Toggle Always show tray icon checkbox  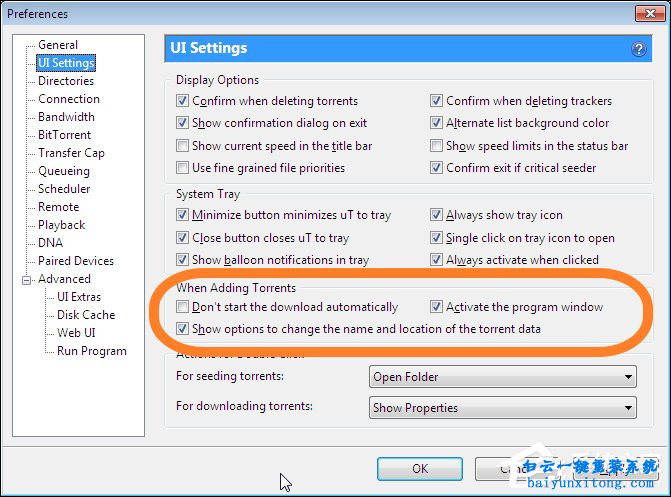pyautogui.click(x=437, y=215)
